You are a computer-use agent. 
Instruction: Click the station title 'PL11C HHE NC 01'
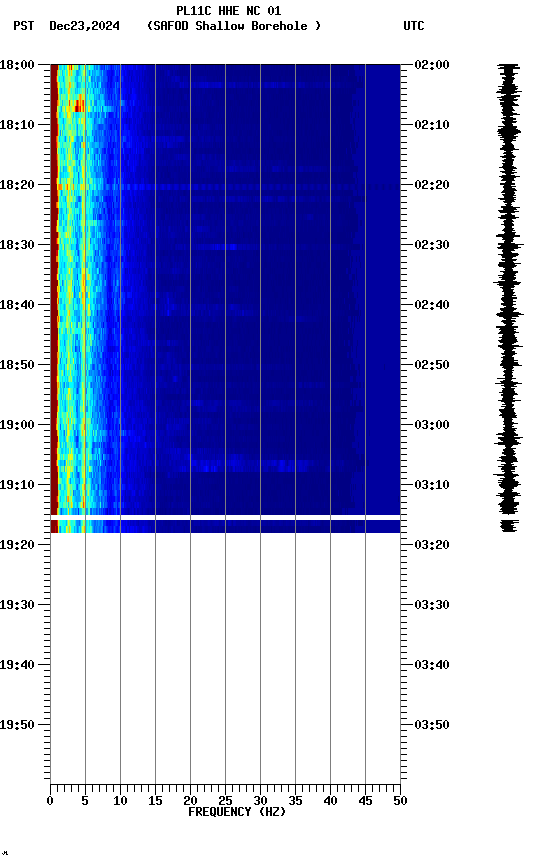(x=229, y=10)
